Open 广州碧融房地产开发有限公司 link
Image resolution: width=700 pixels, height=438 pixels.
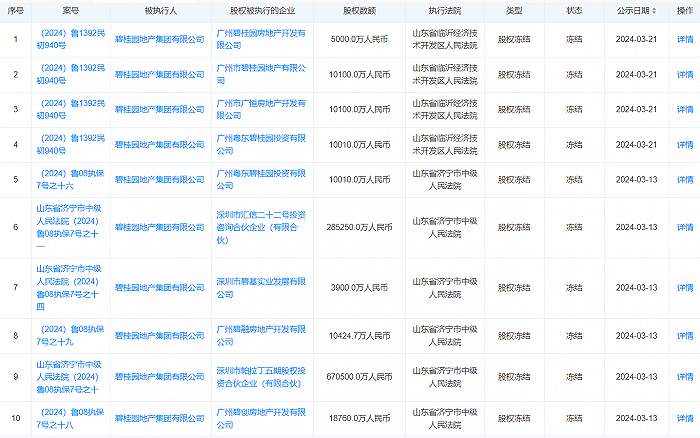pyautogui.click(x=261, y=336)
